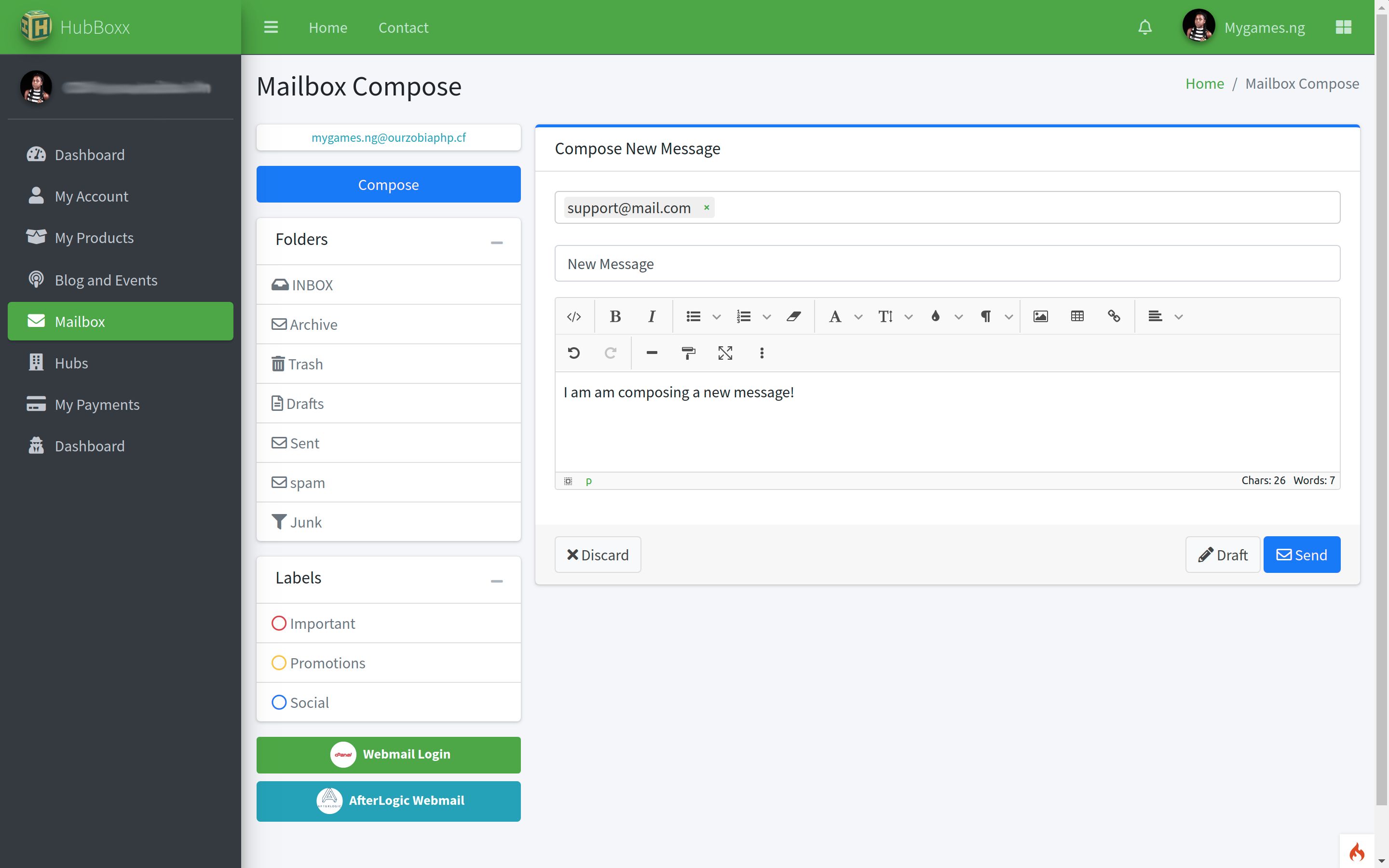
Task: Select the Promotions label
Action: pyautogui.click(x=327, y=663)
